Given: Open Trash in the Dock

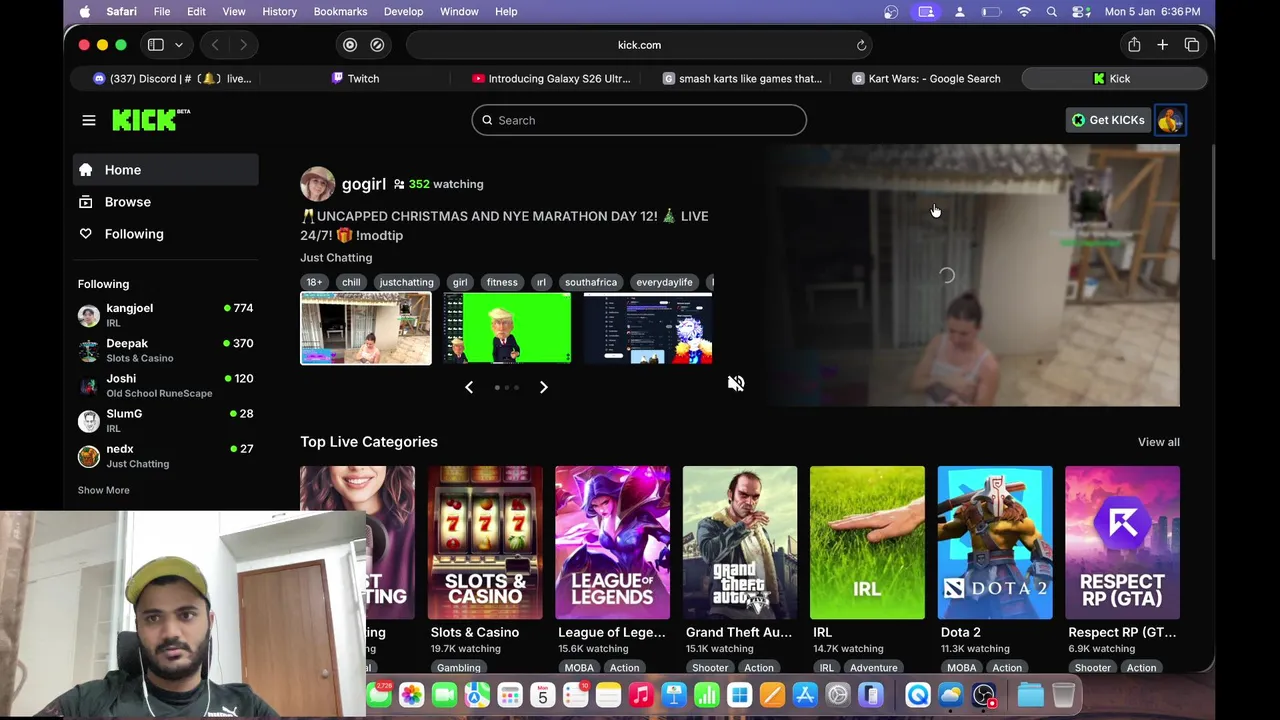Looking at the screenshot, I should point(1063,695).
